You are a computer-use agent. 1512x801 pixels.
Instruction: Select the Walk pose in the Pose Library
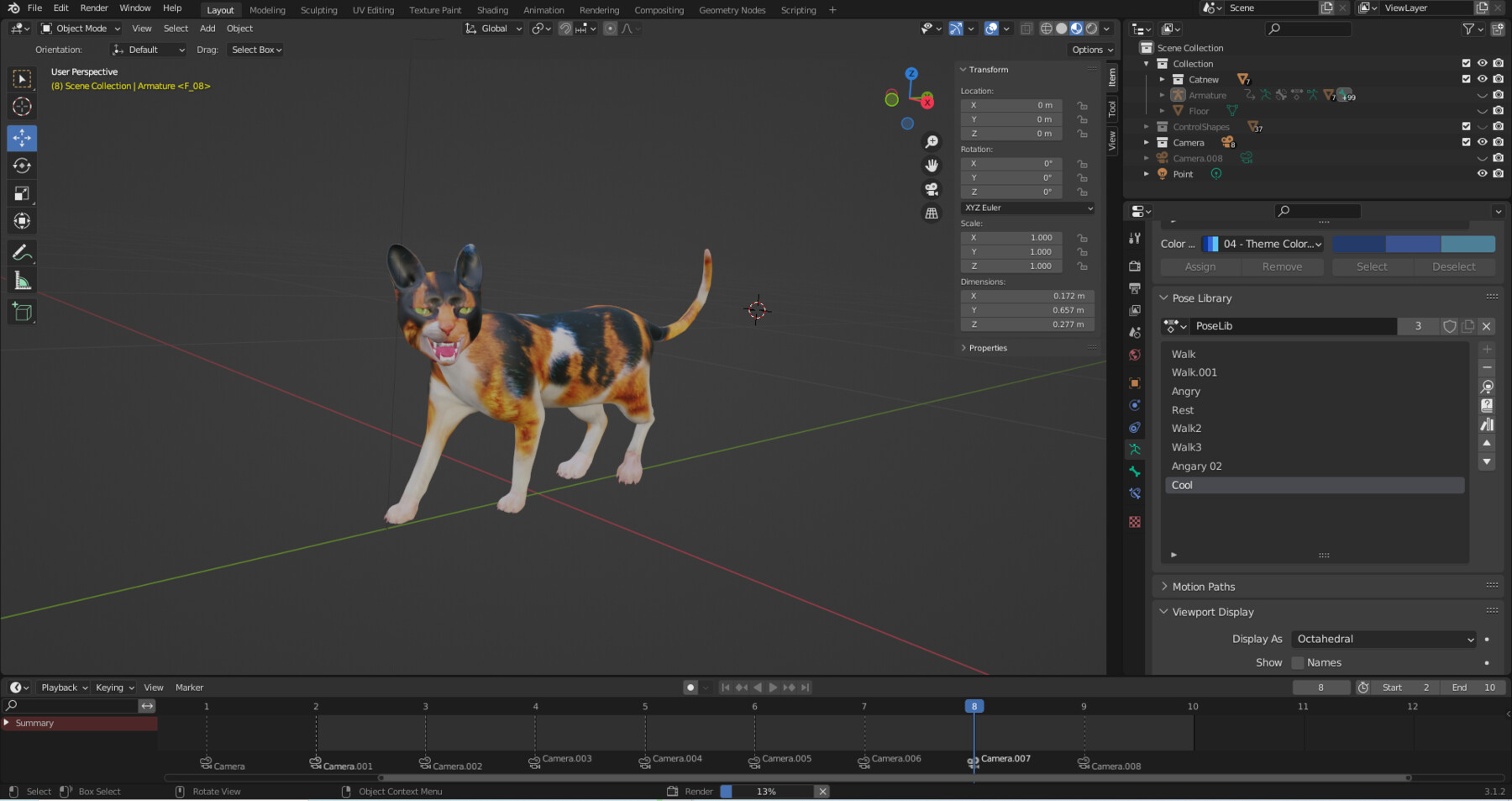pyautogui.click(x=1218, y=354)
